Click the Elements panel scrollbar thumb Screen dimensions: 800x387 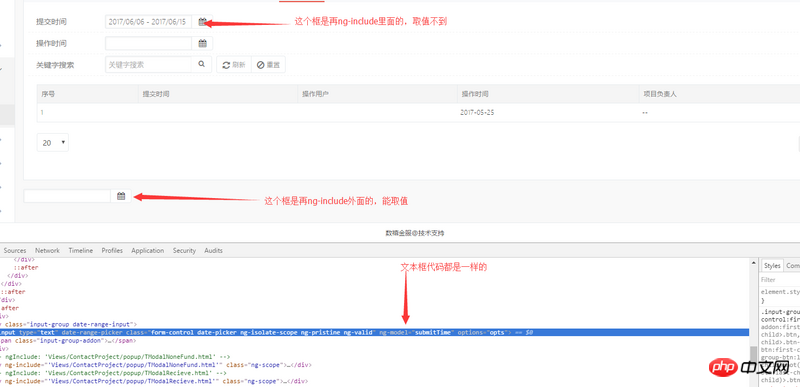tap(753, 353)
